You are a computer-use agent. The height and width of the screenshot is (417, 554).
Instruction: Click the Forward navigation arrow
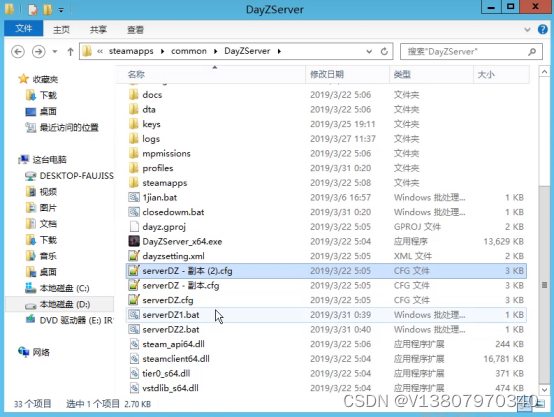click(x=38, y=52)
